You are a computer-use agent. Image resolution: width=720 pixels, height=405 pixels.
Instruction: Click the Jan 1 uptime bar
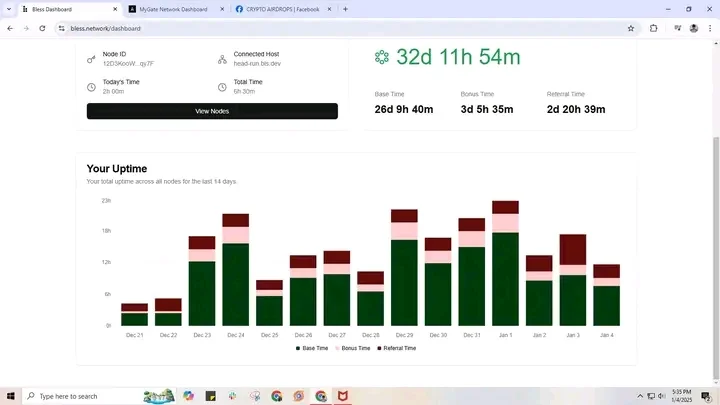click(x=506, y=263)
